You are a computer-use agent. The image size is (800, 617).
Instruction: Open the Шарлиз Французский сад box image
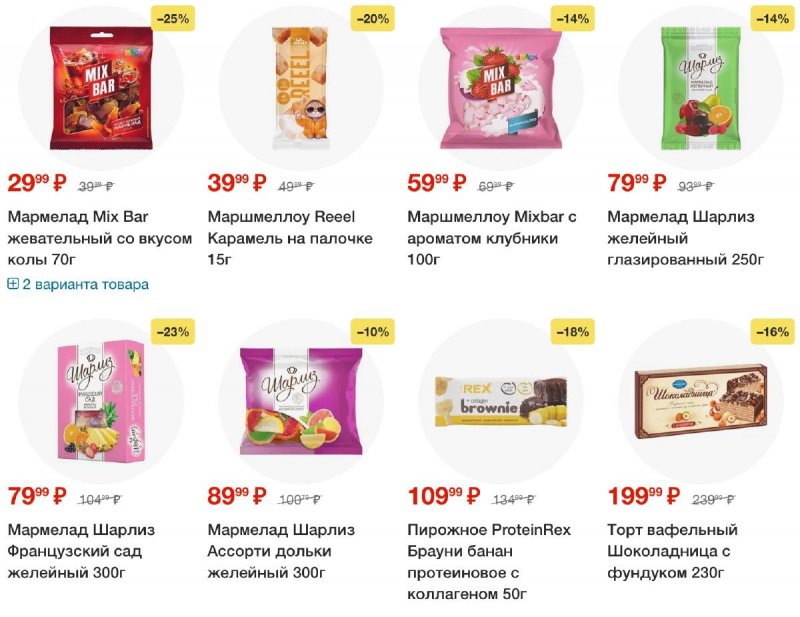[x=101, y=401]
